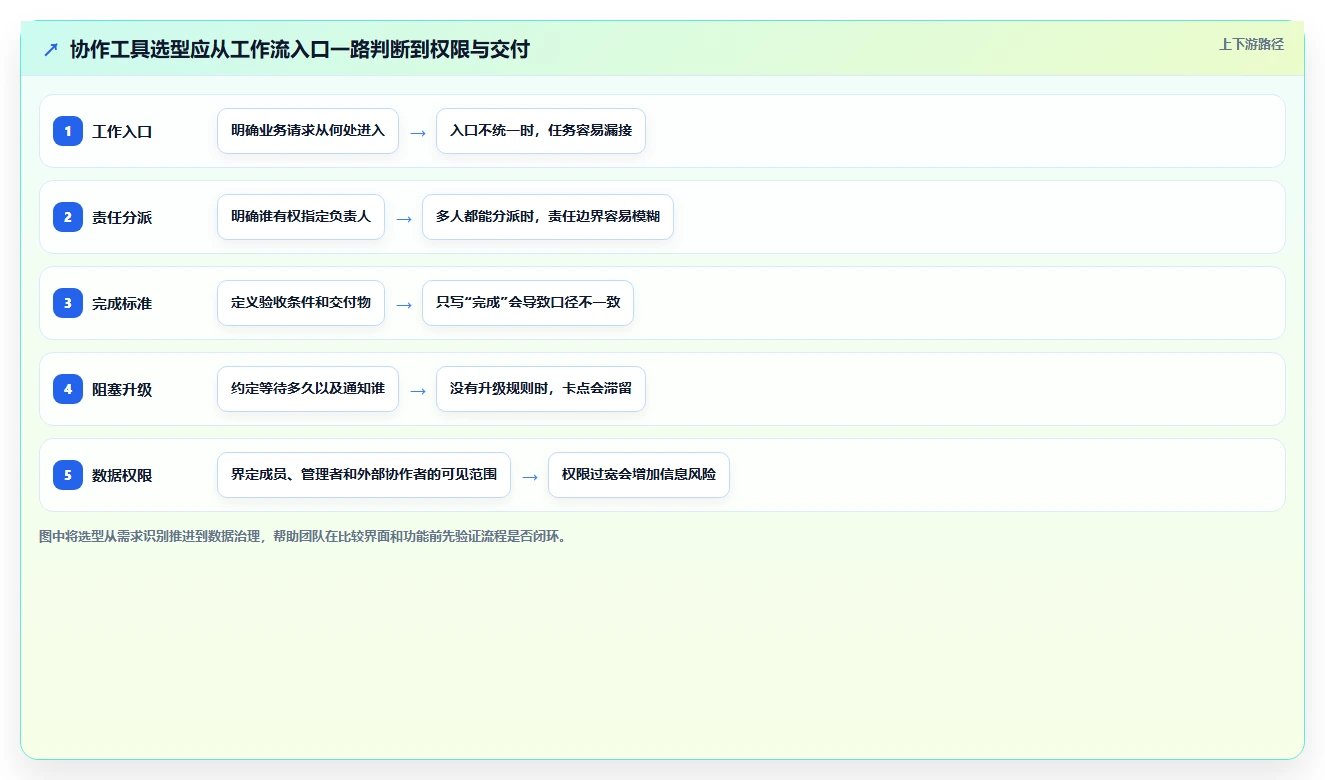Click the arrow in the 阻塞升级 row
Viewport: 1325px width, 780px height.
pos(418,390)
